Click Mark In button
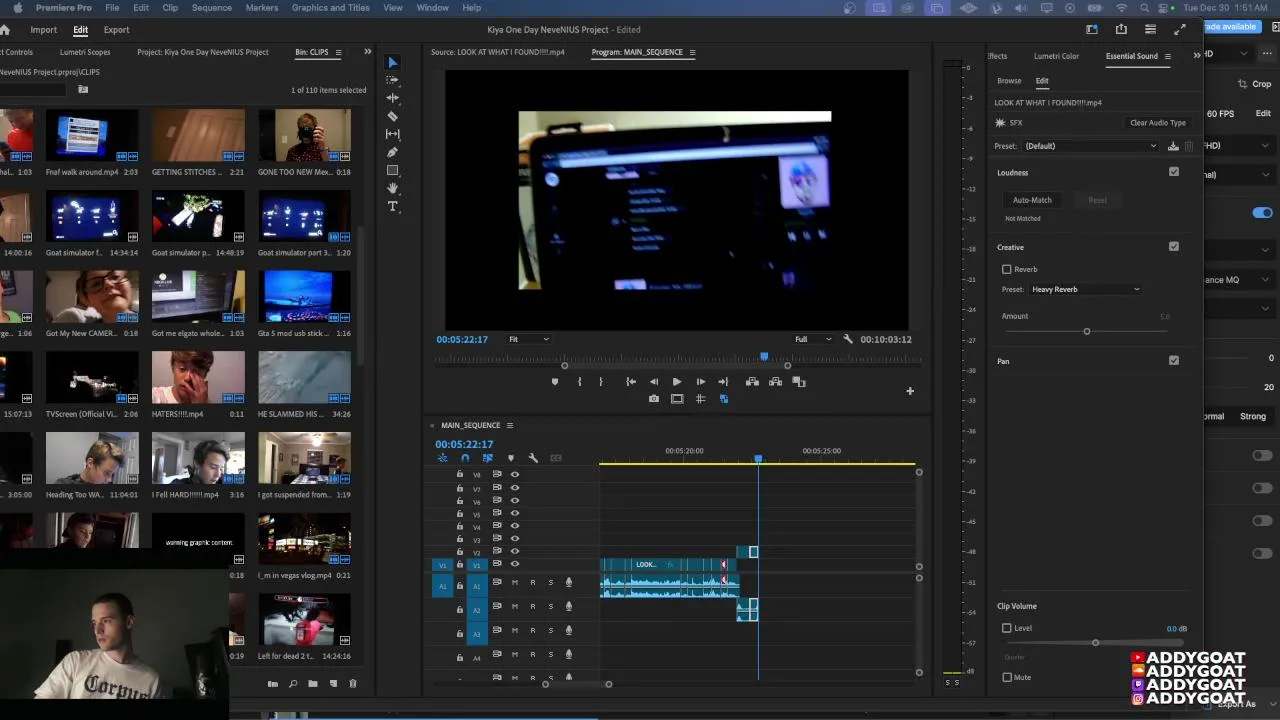The height and width of the screenshot is (720, 1280). (579, 382)
